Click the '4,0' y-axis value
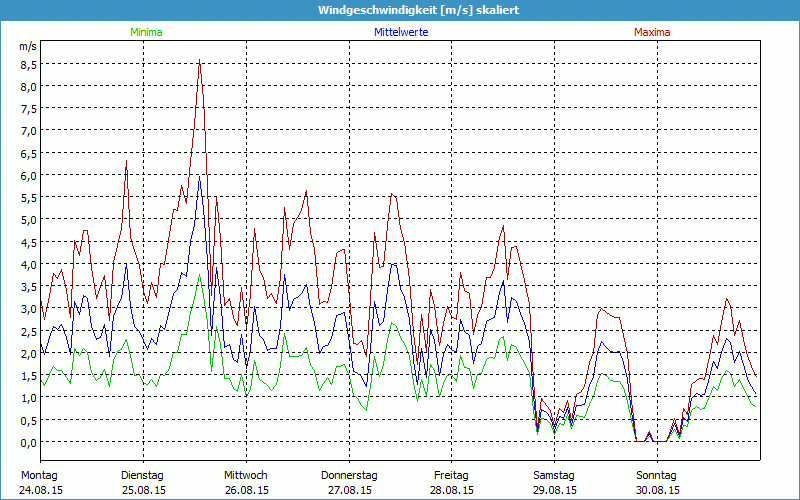 point(29,265)
